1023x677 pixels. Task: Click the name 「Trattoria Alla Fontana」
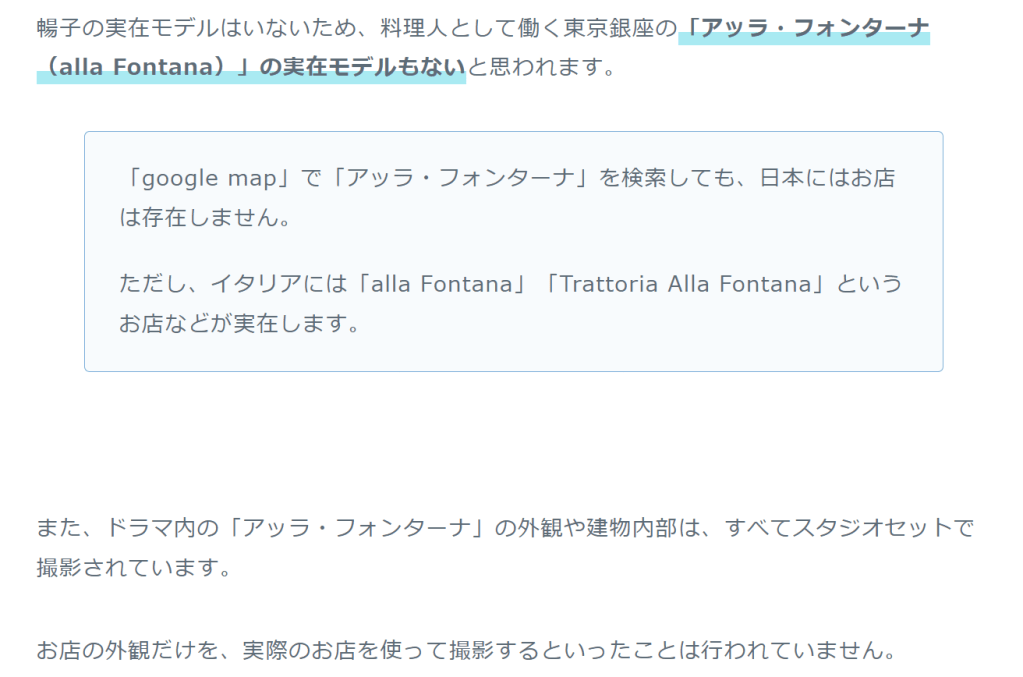tap(684, 284)
